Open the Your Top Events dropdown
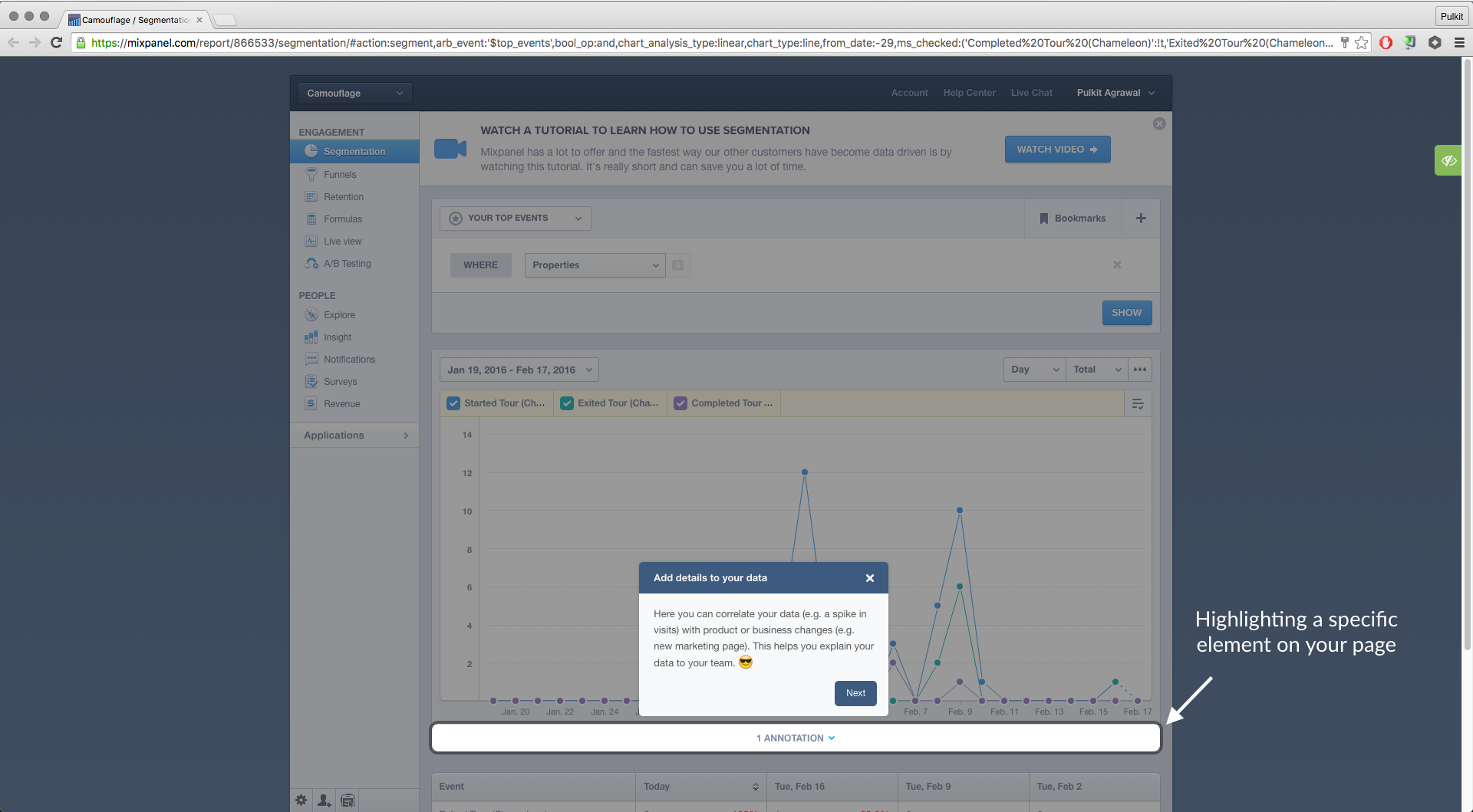 (516, 219)
